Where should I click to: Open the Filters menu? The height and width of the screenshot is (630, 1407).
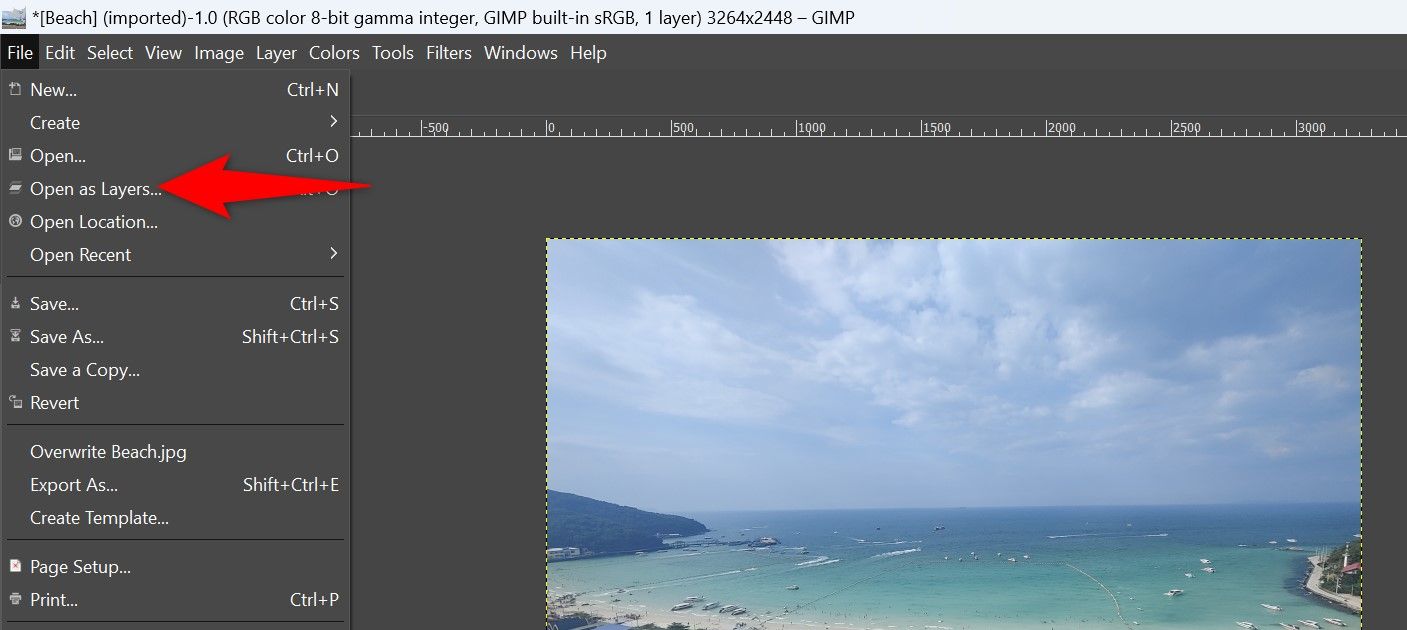(448, 52)
